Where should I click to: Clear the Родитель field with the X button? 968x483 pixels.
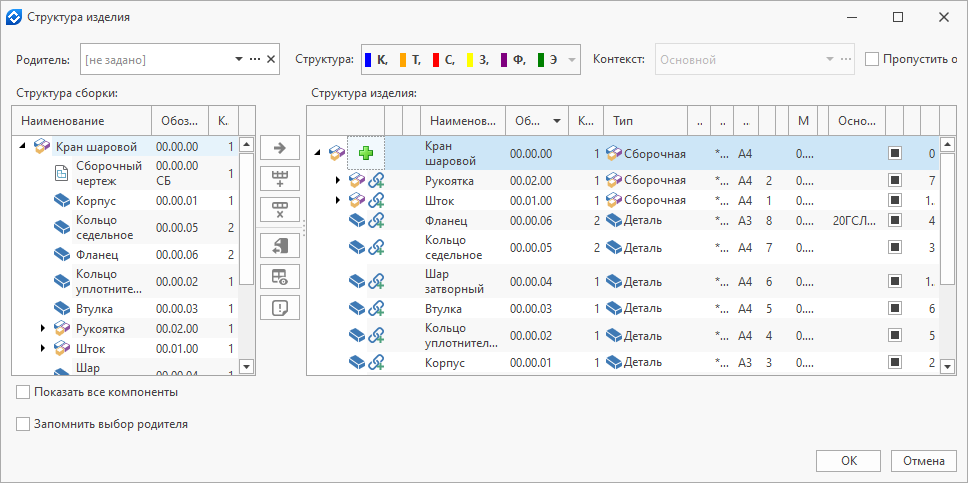[270, 60]
